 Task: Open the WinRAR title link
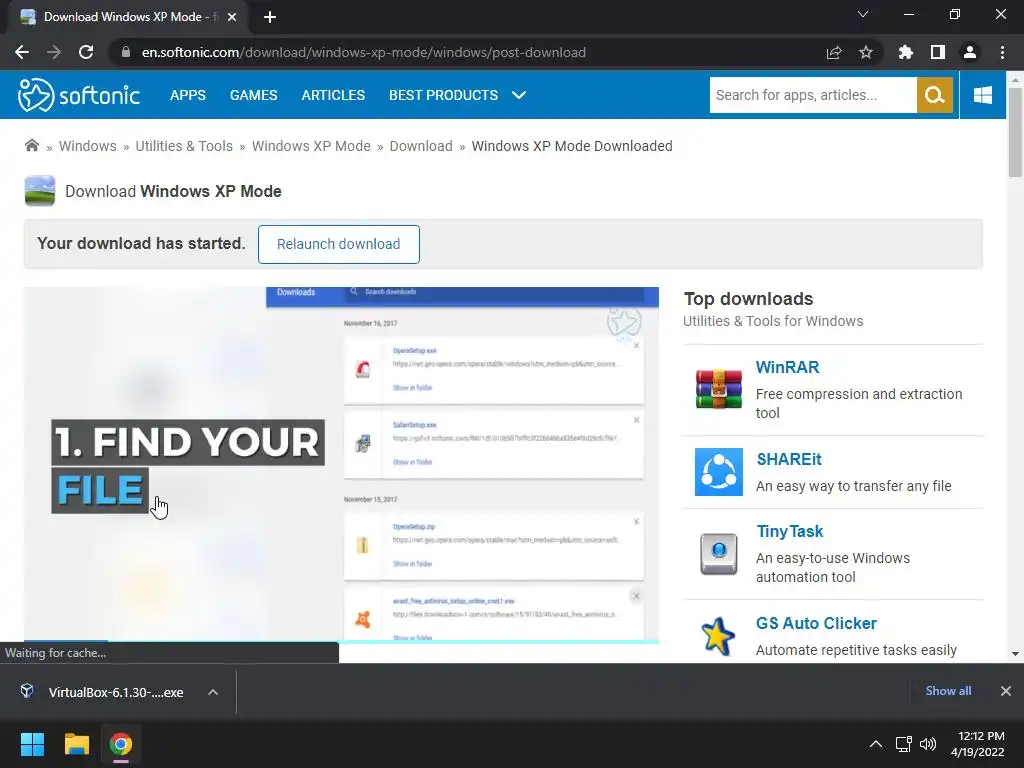(787, 367)
